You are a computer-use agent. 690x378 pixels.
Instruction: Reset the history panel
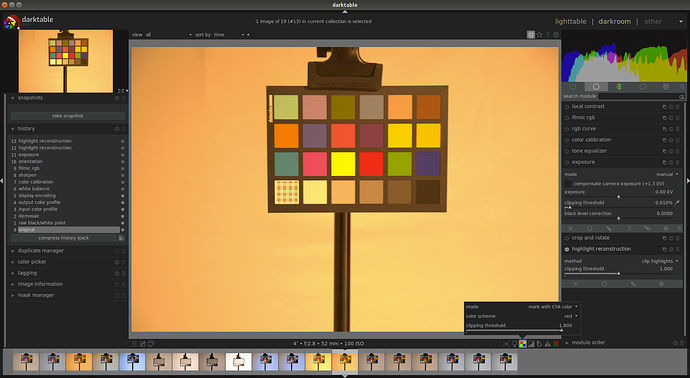[x=117, y=129]
